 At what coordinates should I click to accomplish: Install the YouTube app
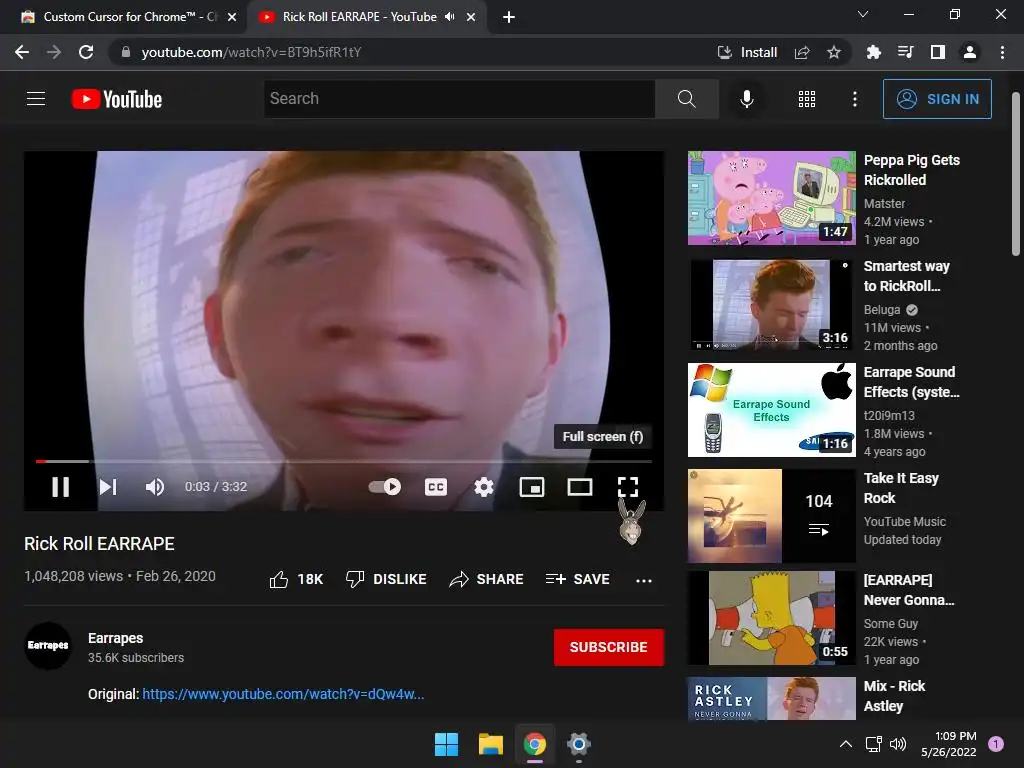[747, 52]
